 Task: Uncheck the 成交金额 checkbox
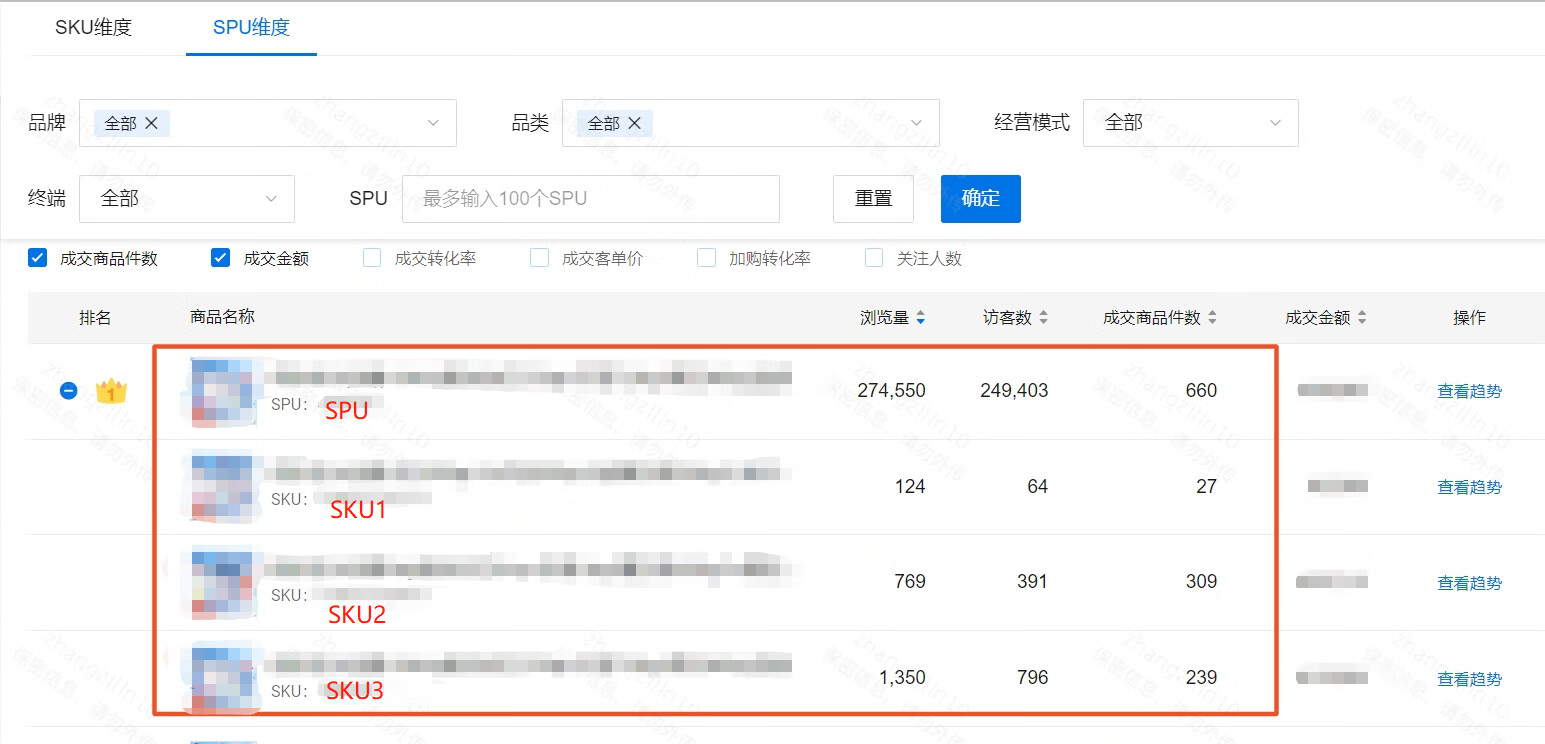coord(221,258)
